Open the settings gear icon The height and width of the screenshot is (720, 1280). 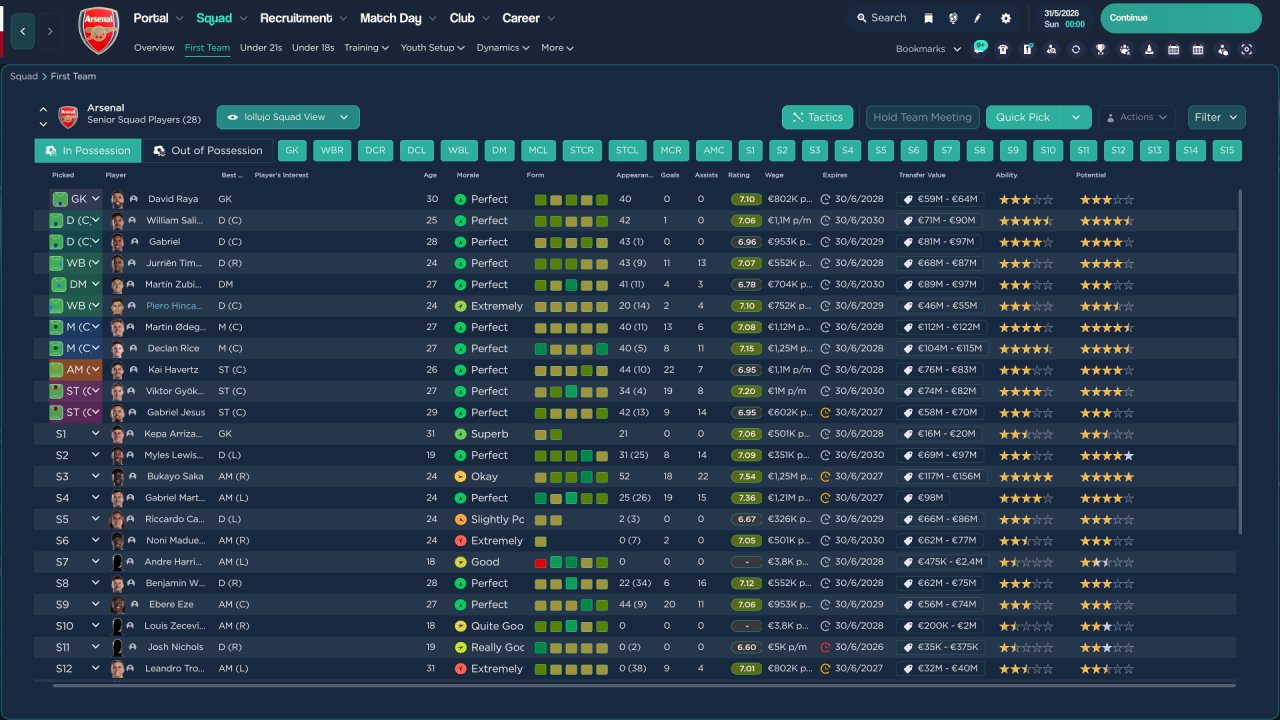click(x=1005, y=18)
